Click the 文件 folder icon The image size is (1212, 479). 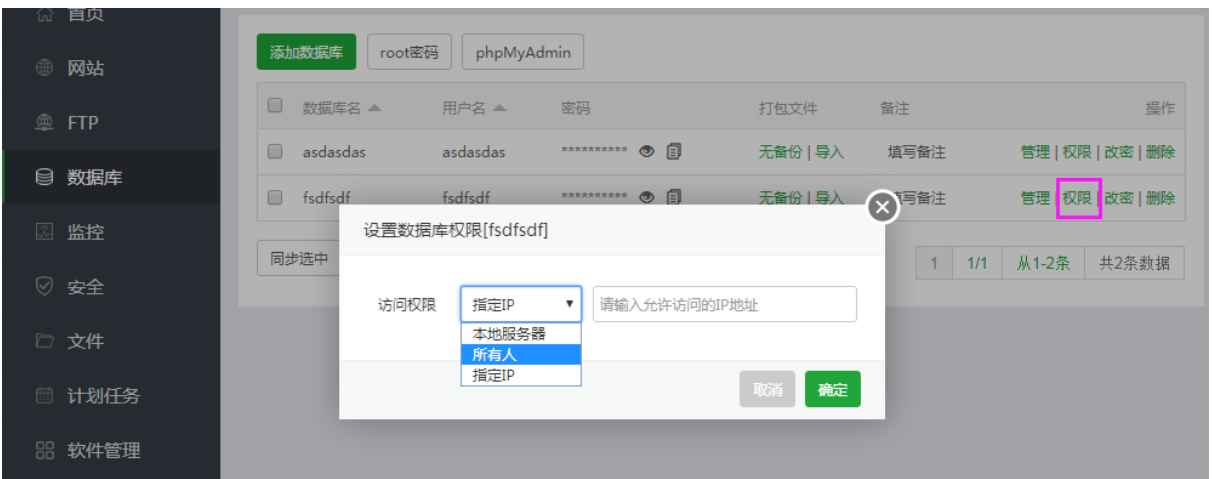pyautogui.click(x=44, y=341)
